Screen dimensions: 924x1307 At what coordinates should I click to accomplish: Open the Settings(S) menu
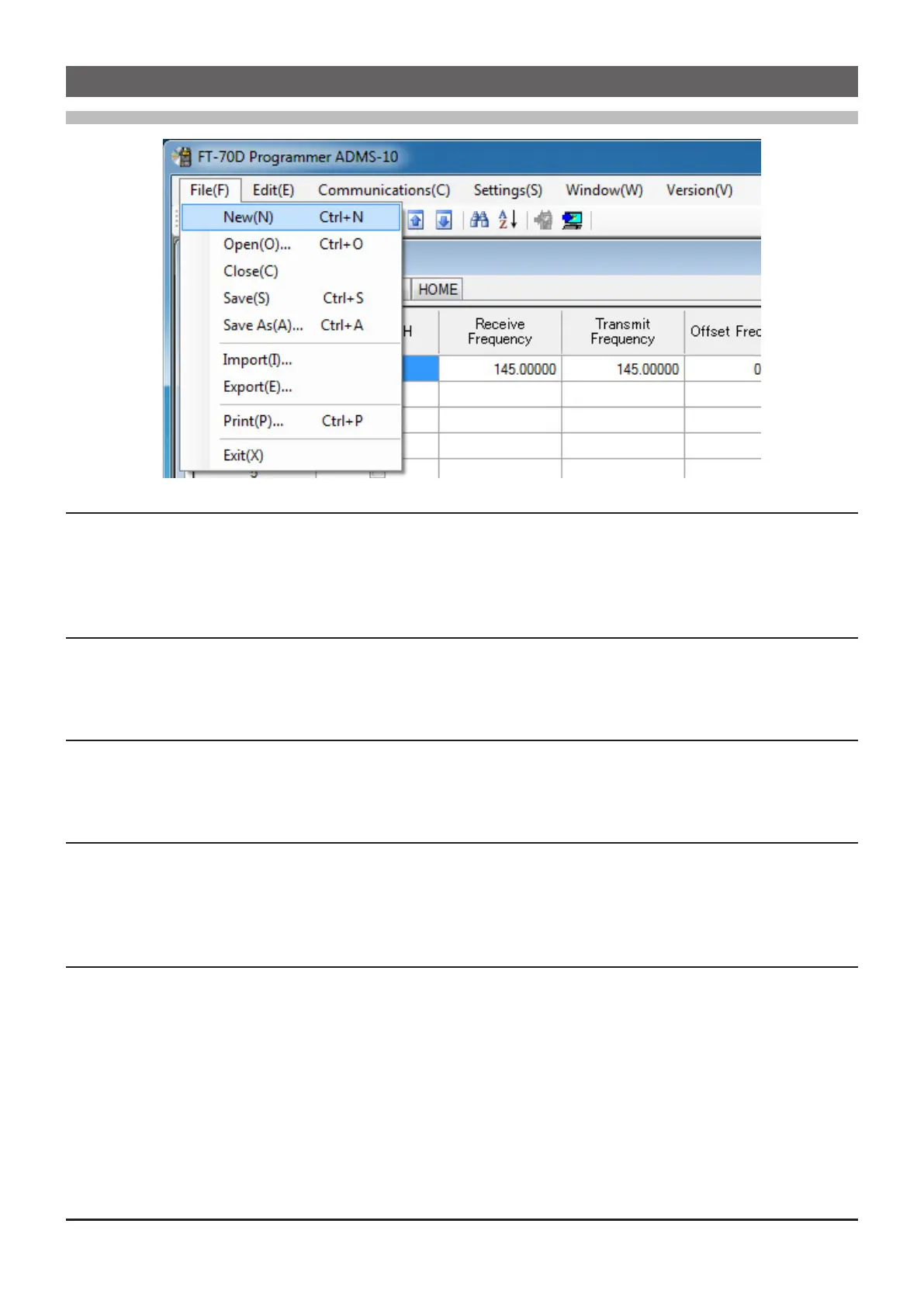[x=508, y=190]
